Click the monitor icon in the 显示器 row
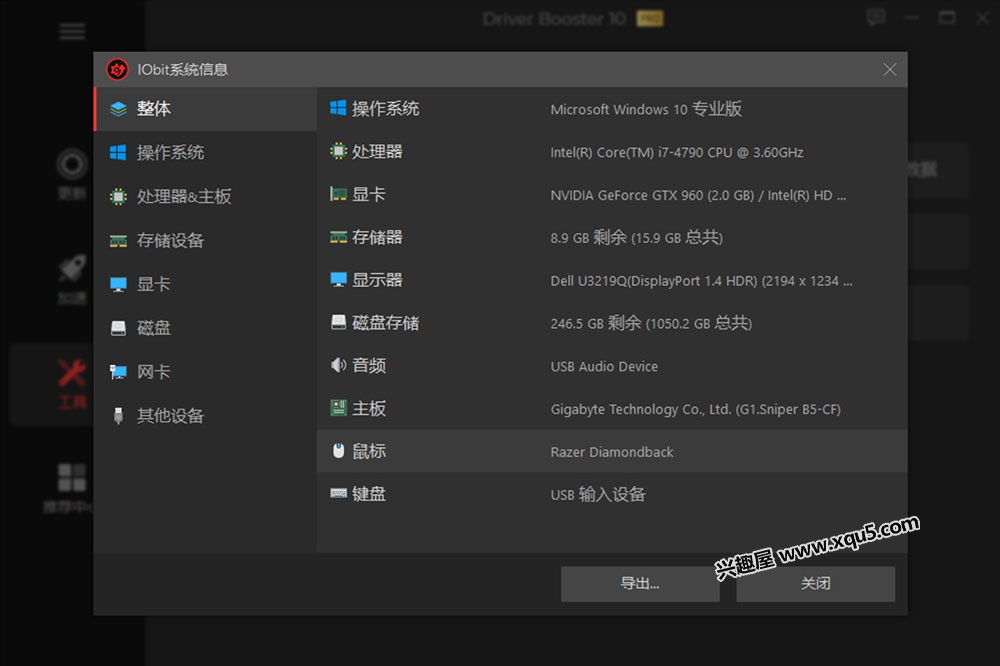Viewport: 1000px width, 666px height. [338, 280]
